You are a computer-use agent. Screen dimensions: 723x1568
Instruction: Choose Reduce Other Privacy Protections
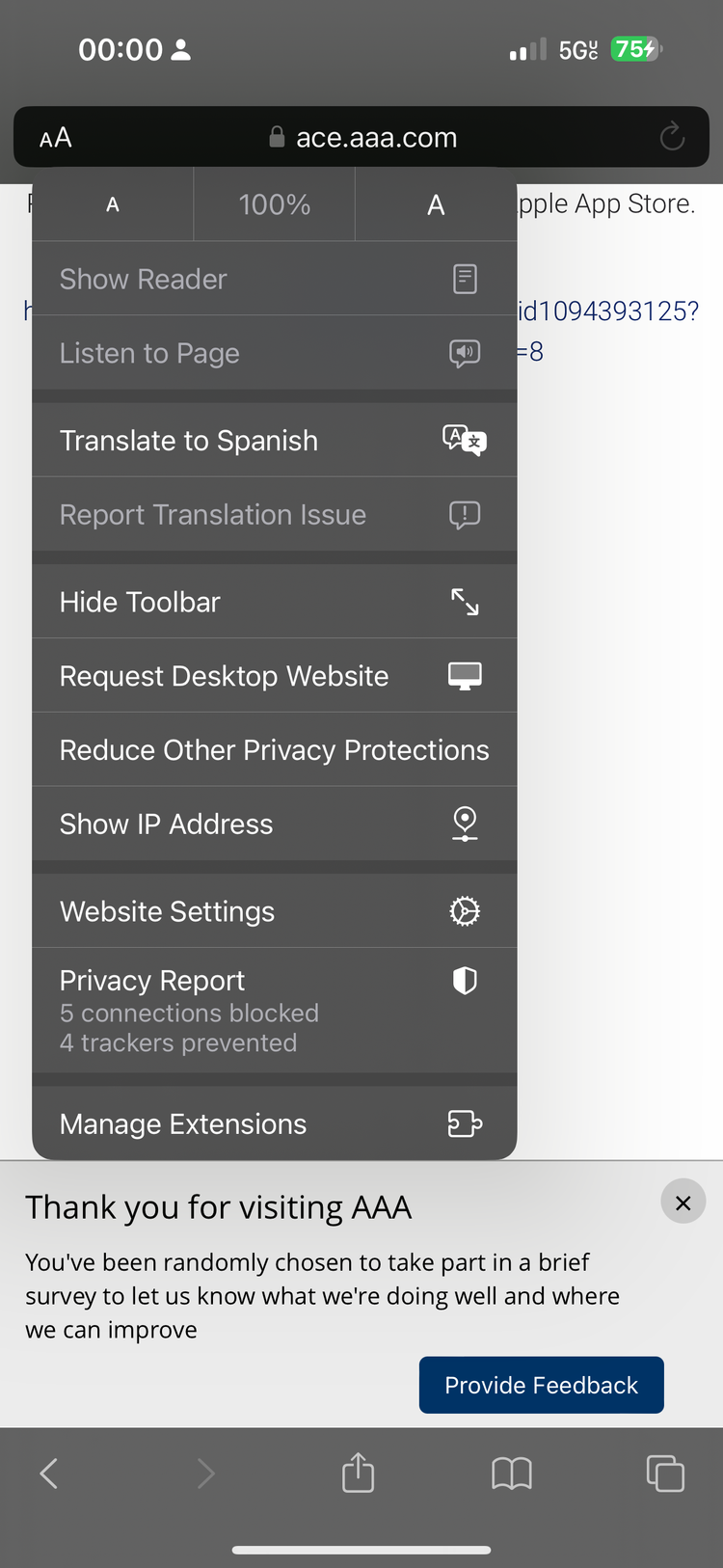275,750
